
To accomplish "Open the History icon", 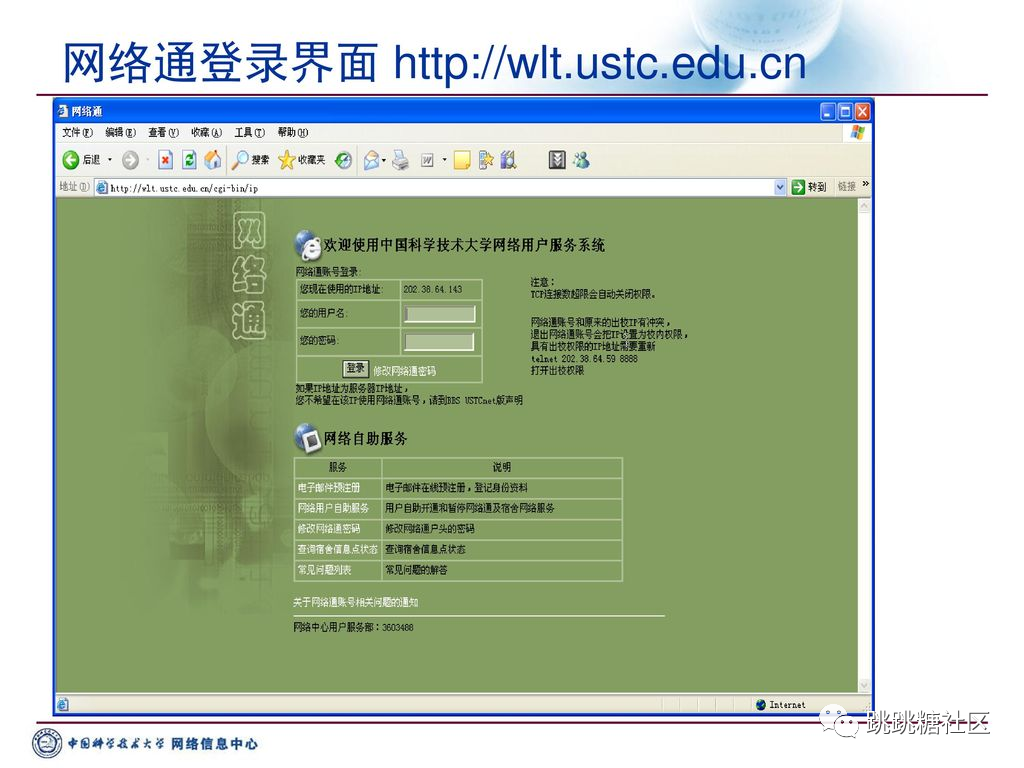I will tap(344, 159).
